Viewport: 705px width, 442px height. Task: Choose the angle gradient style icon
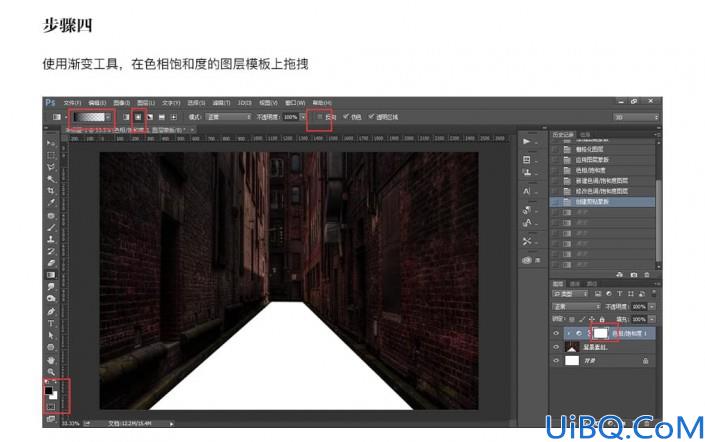click(x=150, y=117)
